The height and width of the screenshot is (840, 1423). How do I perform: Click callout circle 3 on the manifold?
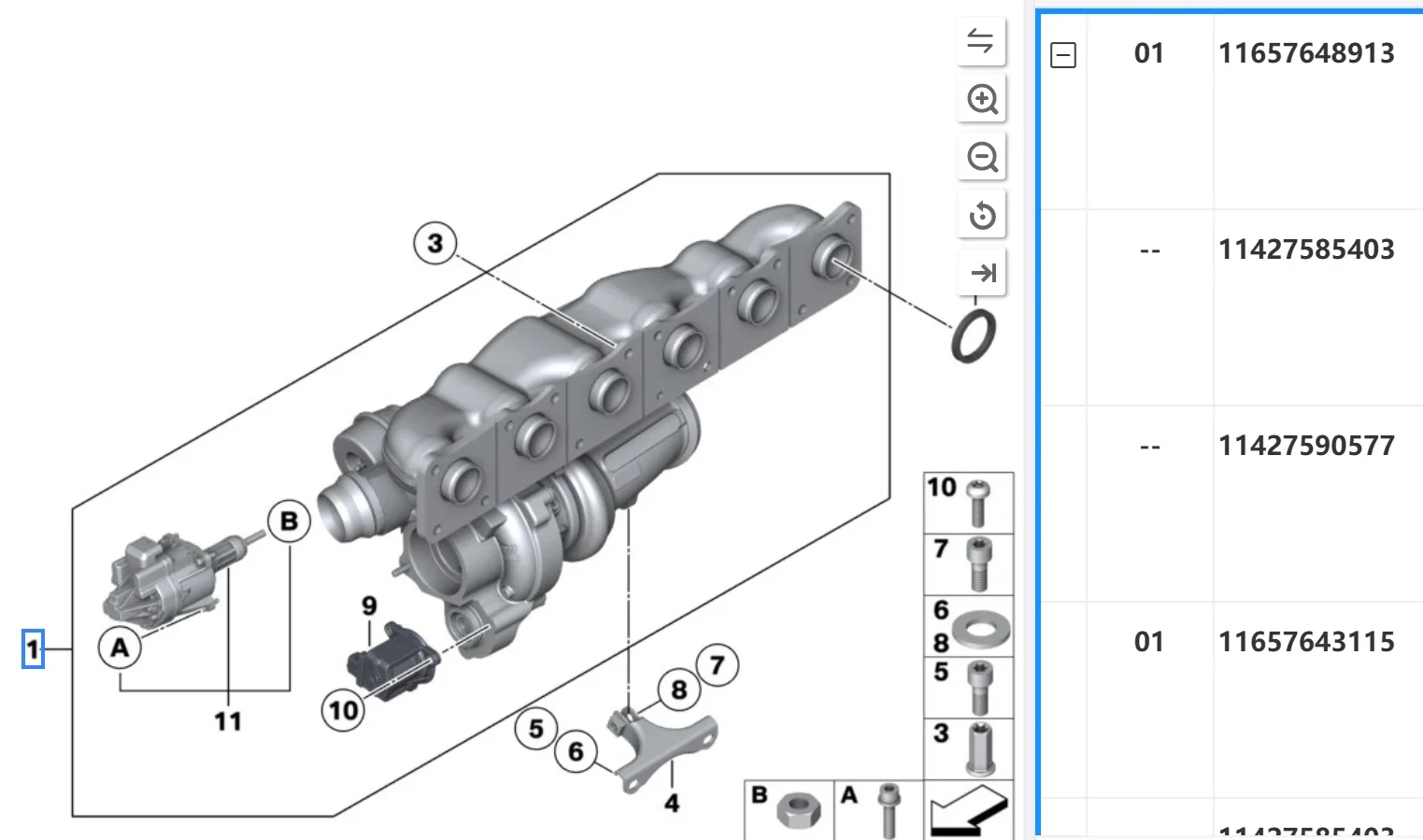point(434,244)
